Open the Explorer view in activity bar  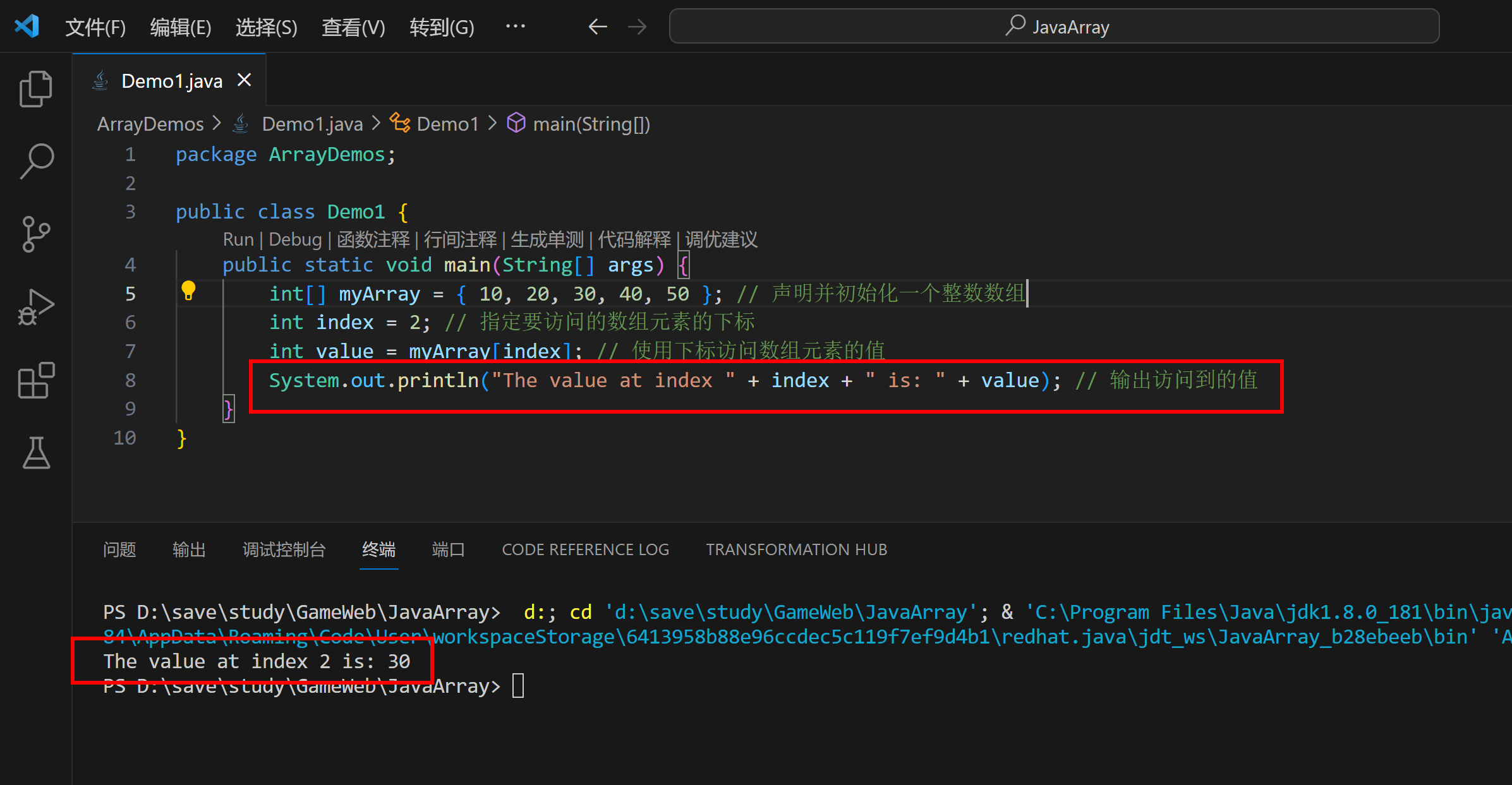(36, 89)
